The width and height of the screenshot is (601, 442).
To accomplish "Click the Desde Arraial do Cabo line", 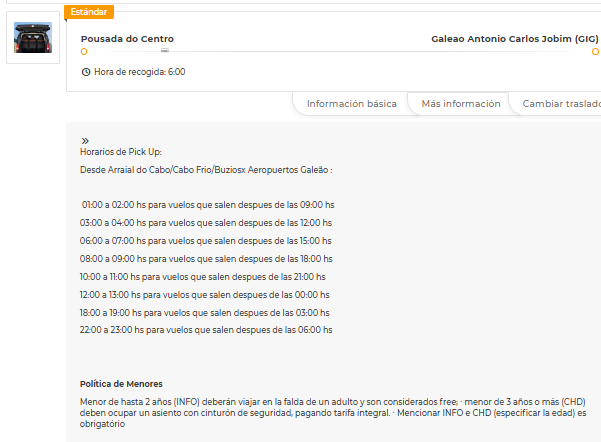I will [x=206, y=170].
